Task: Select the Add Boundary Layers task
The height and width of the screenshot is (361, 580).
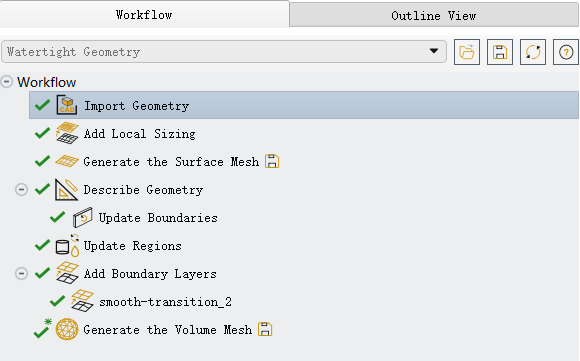Action: [x=150, y=274]
